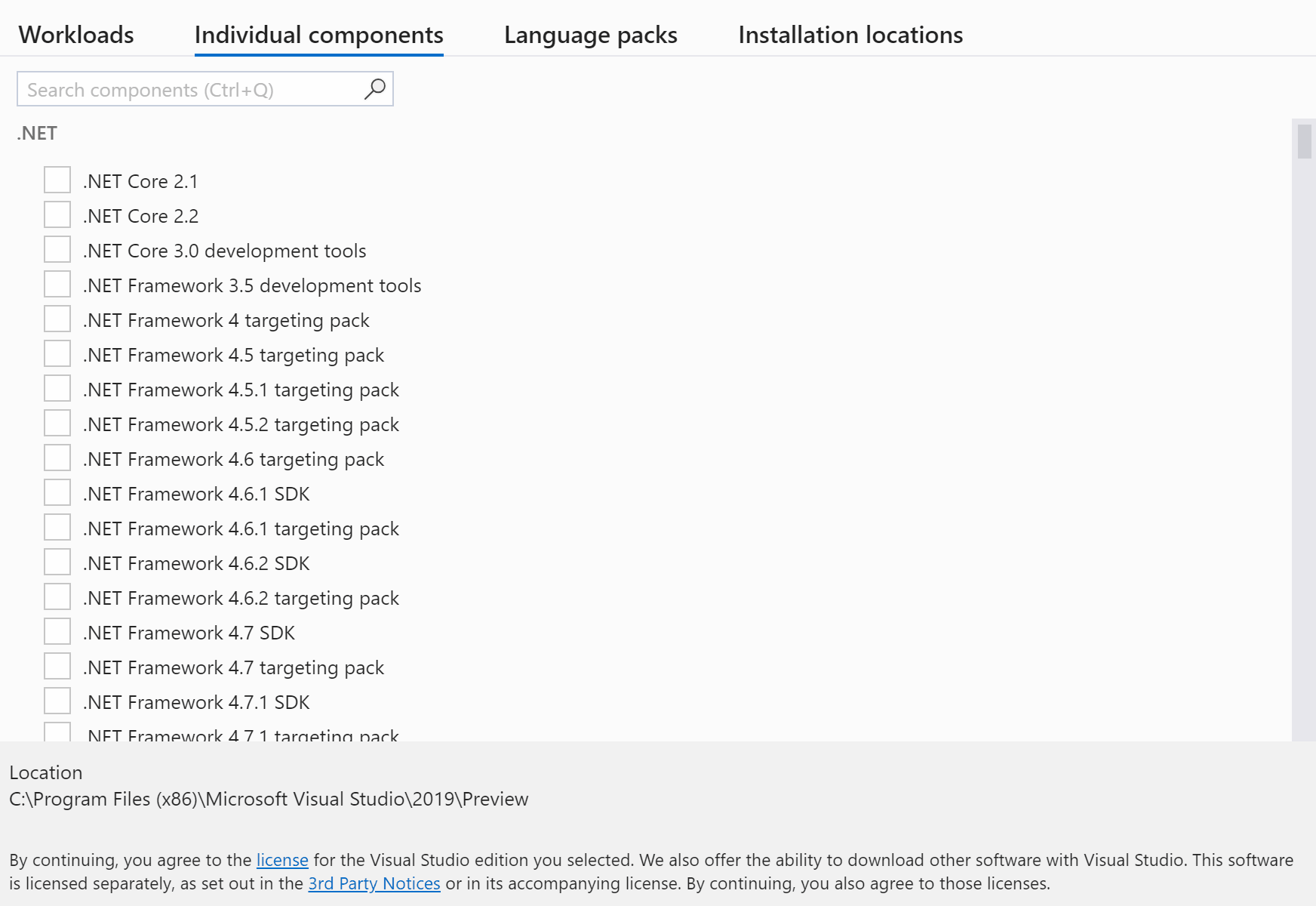The width and height of the screenshot is (1316, 906).
Task: Click the search magnifier icon
Action: pyautogui.click(x=375, y=88)
